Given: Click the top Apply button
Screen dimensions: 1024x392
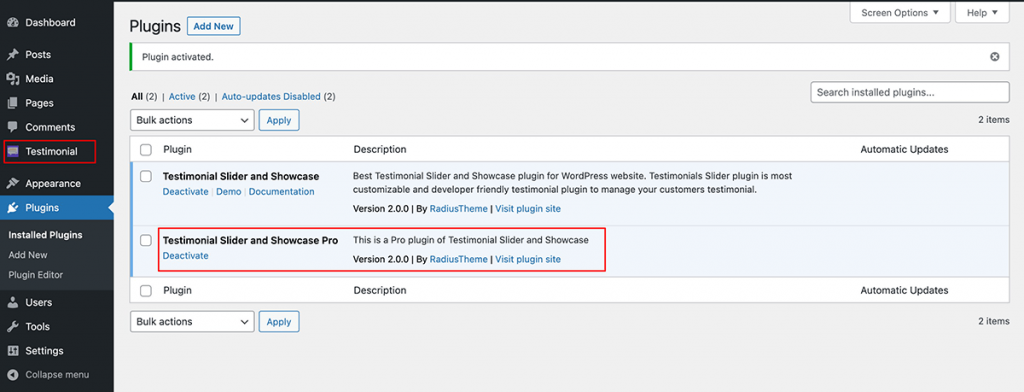Looking at the screenshot, I should [279, 120].
